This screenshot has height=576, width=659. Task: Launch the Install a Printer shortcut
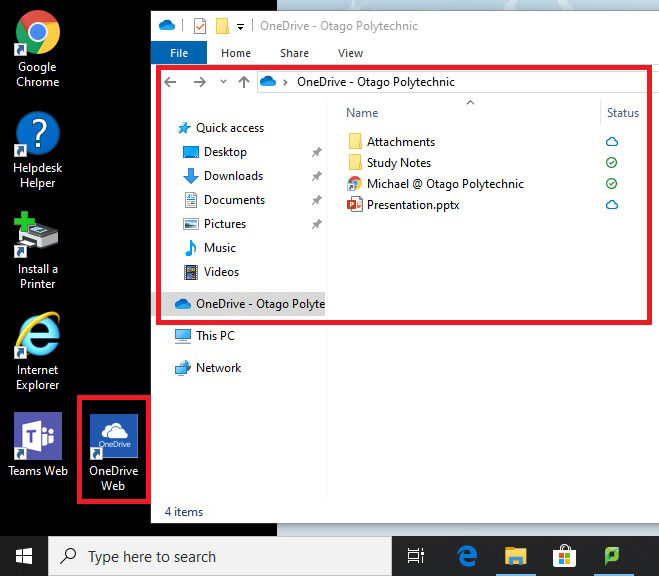(37, 251)
